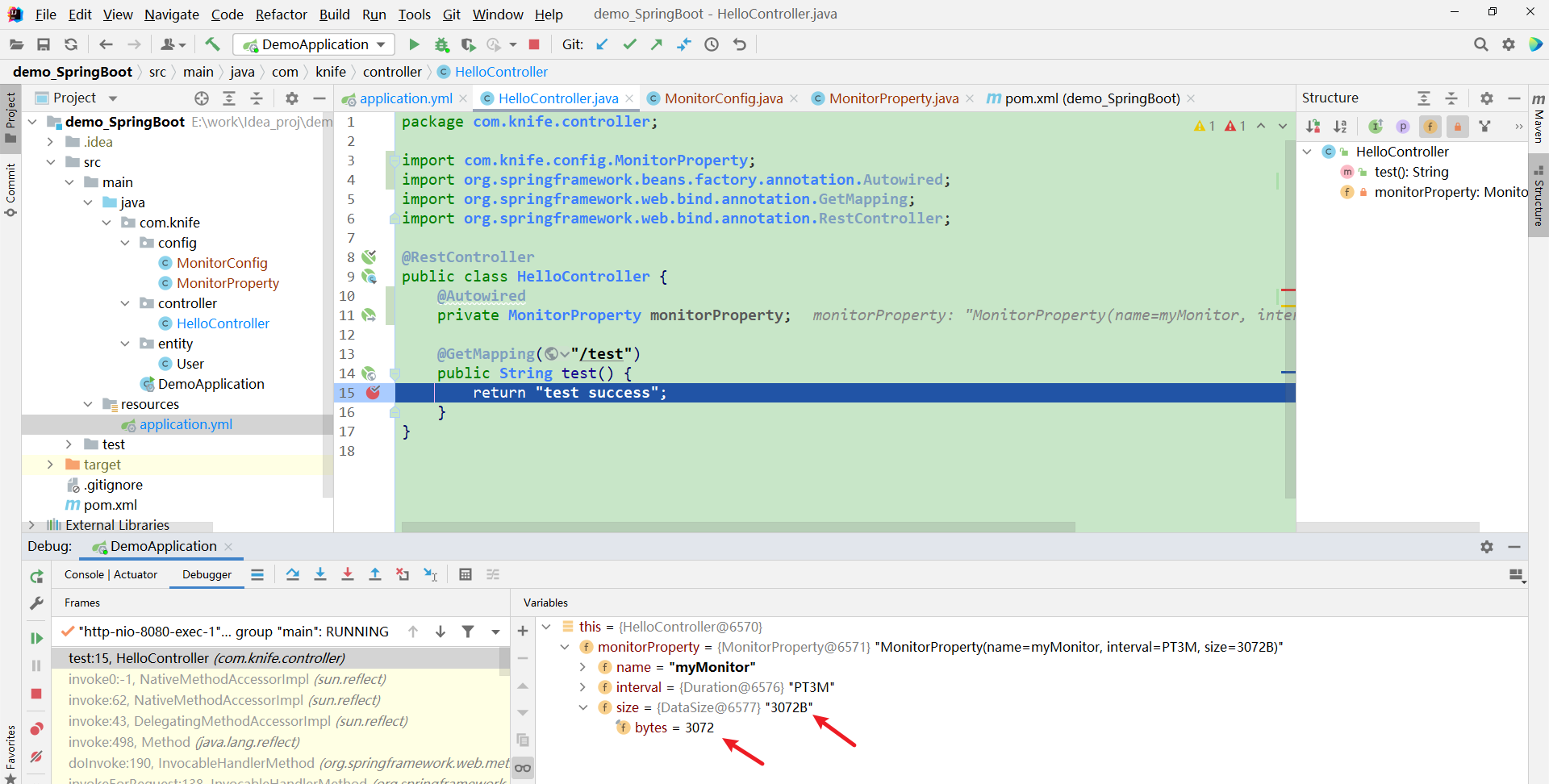The image size is (1549, 784).
Task: Rerun DemoApplication in the debug panel
Action: (x=36, y=577)
